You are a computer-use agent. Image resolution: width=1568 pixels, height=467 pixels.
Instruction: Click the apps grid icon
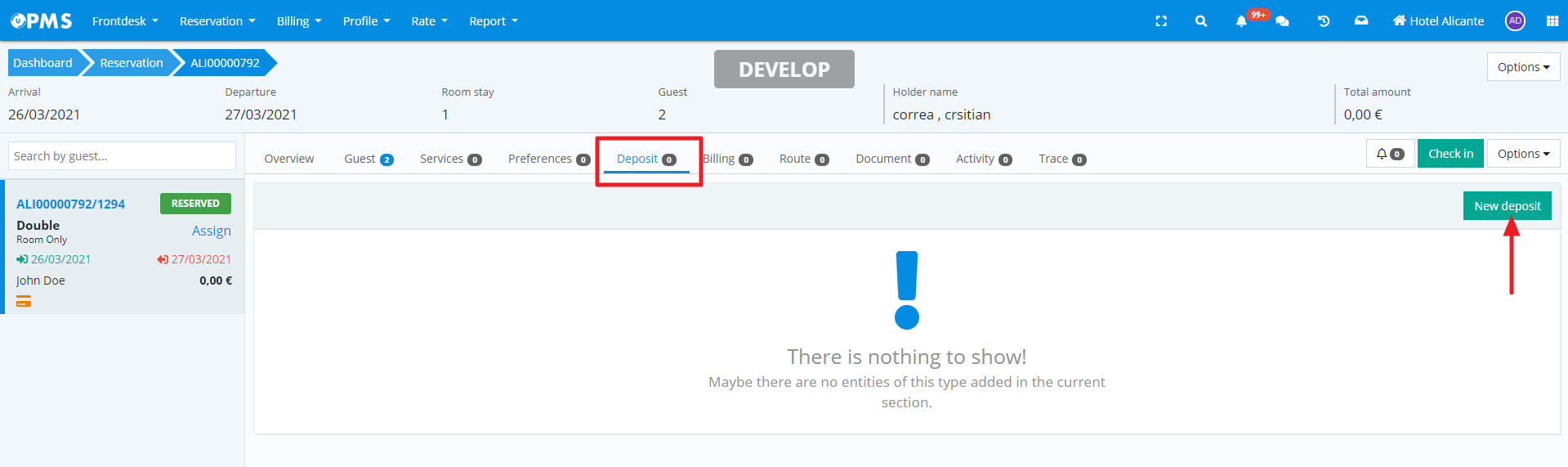1552,21
